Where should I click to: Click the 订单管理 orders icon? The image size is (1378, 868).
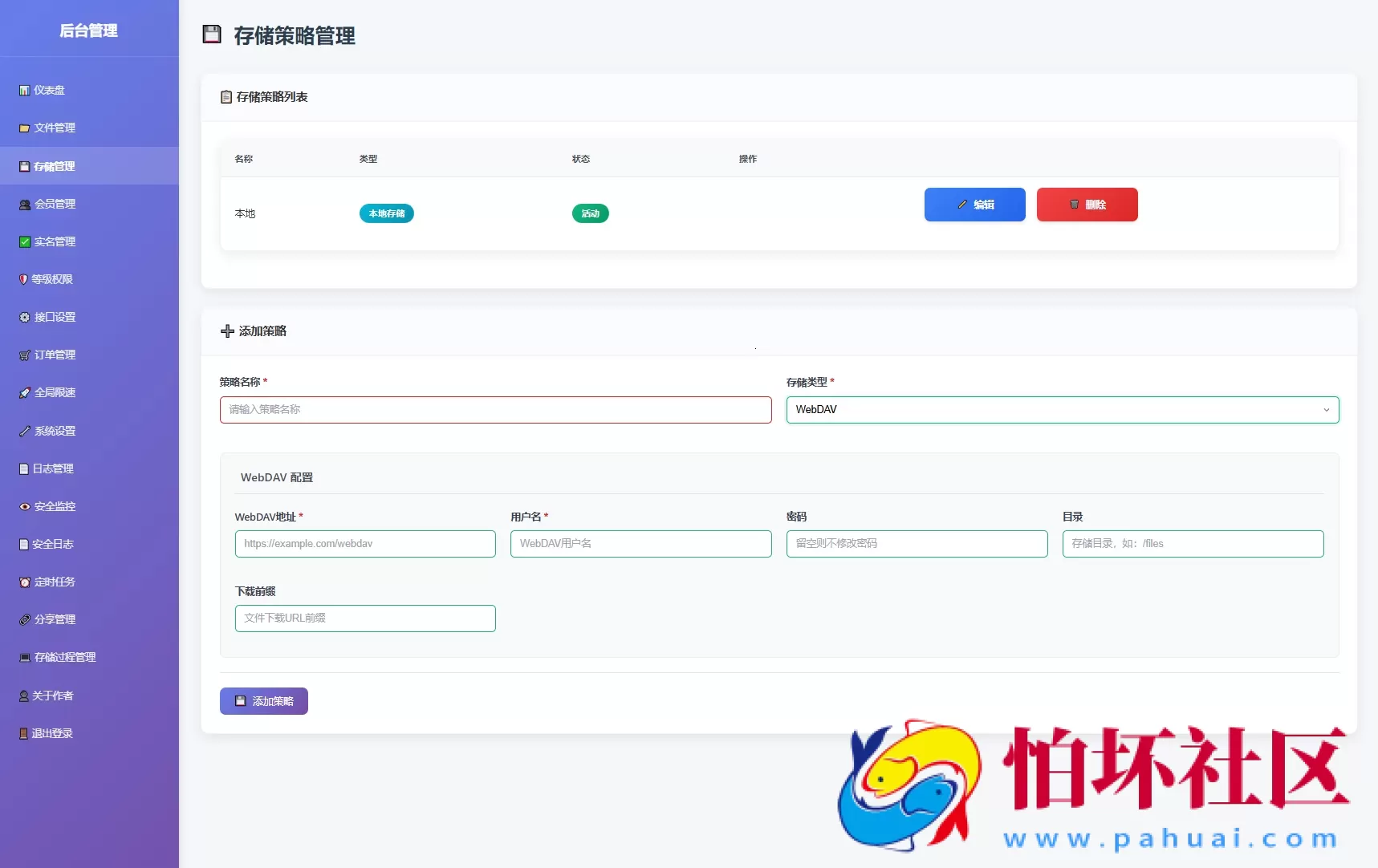pyautogui.click(x=24, y=355)
